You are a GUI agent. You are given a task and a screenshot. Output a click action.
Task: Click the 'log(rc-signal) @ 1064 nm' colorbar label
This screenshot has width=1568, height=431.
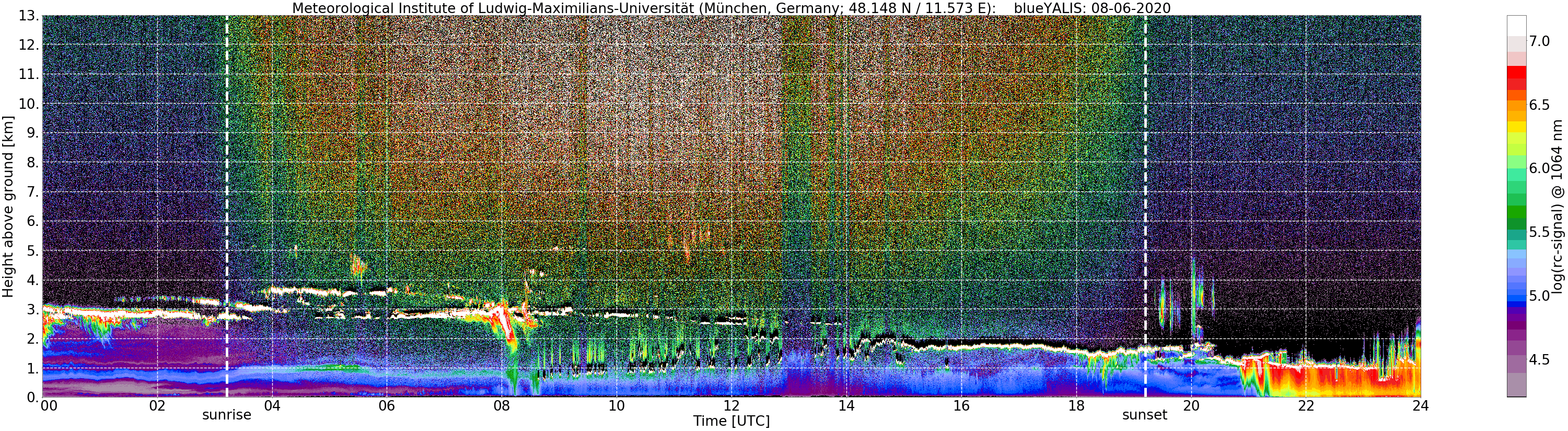tap(1557, 206)
